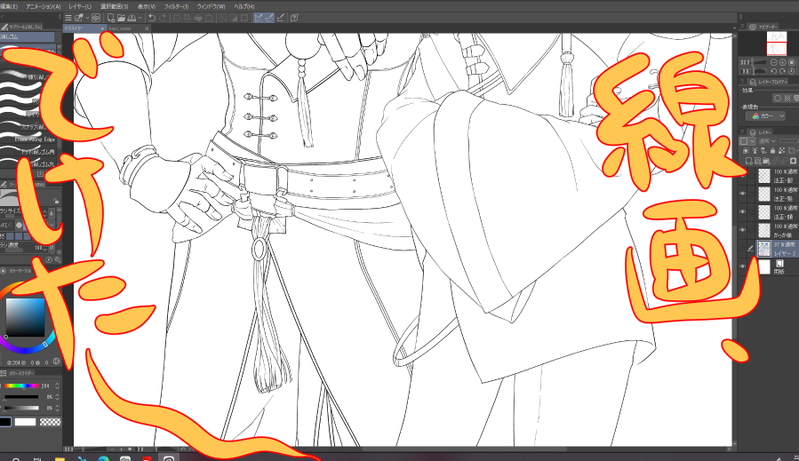
Task: Pick a color in the color wheel square
Action: pyautogui.click(x=25, y=316)
